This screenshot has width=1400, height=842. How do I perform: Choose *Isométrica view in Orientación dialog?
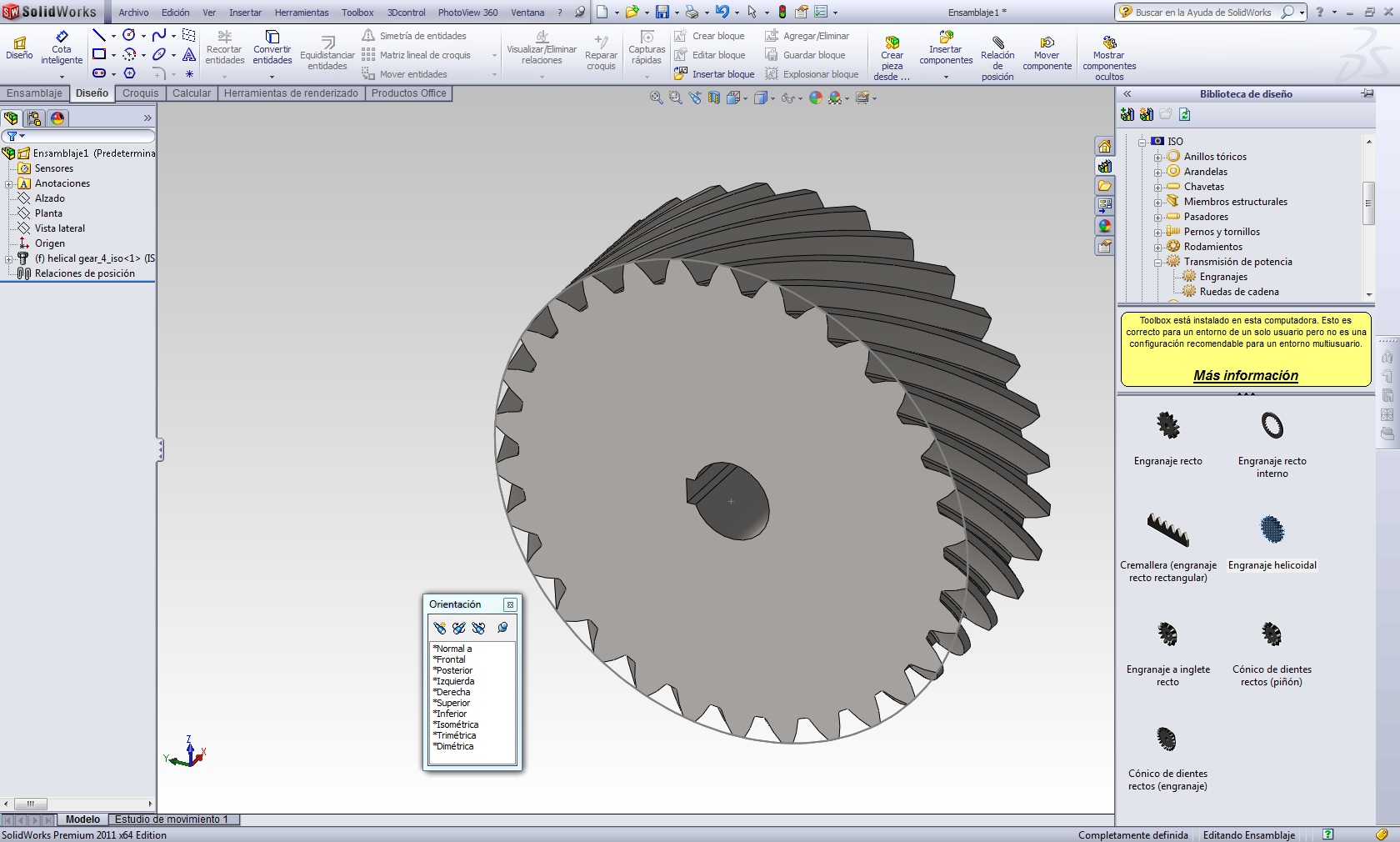click(456, 724)
